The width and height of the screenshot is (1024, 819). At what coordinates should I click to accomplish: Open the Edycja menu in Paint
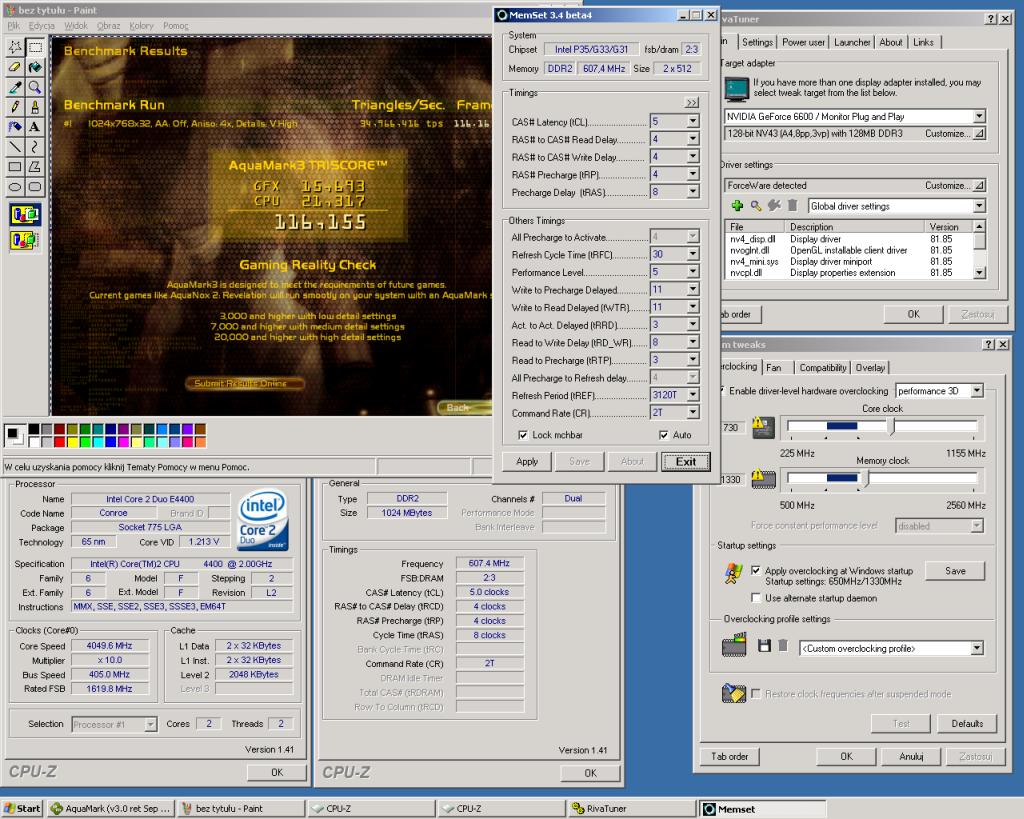pos(41,25)
